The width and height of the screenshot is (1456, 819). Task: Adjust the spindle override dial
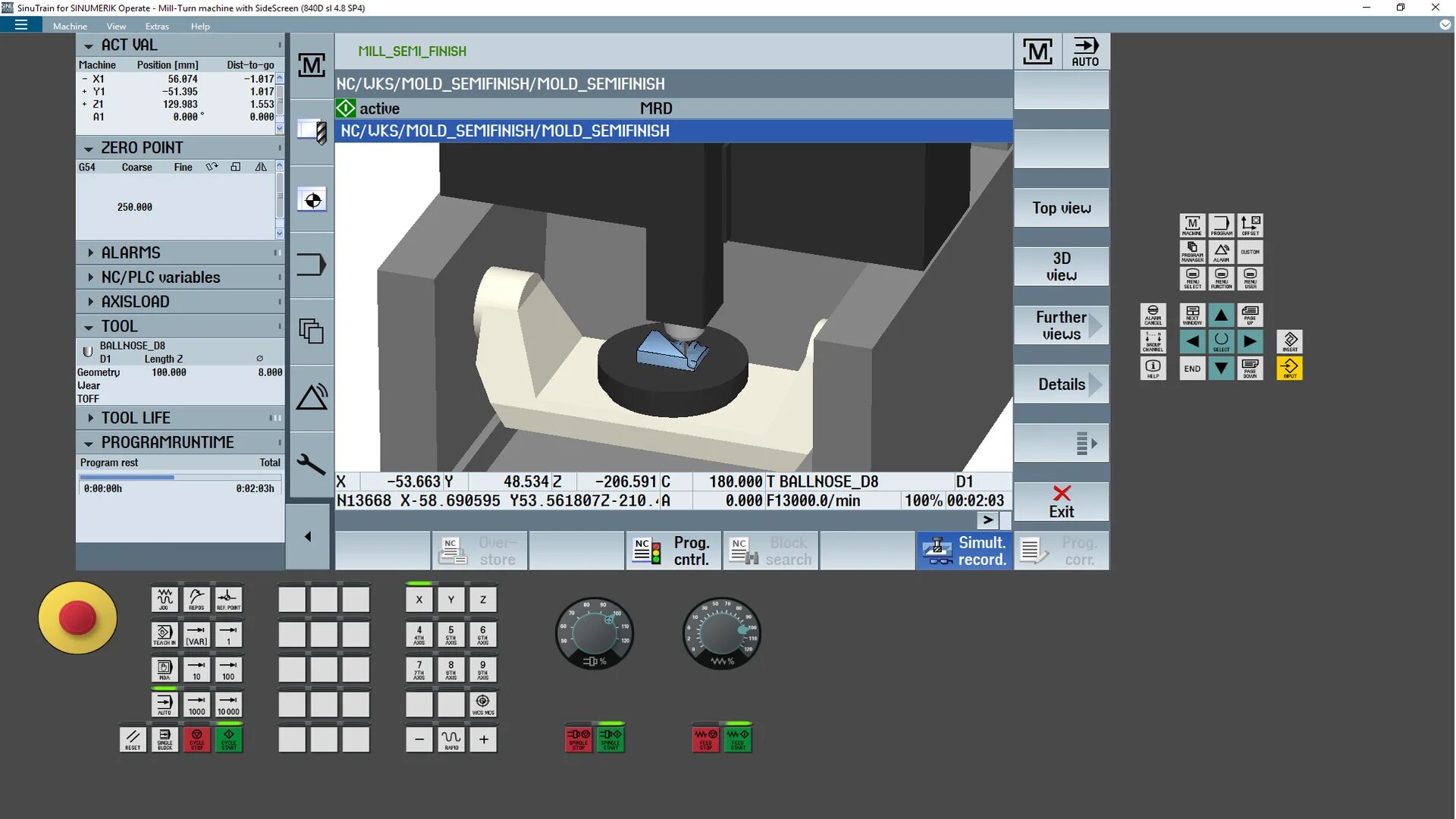tap(595, 633)
